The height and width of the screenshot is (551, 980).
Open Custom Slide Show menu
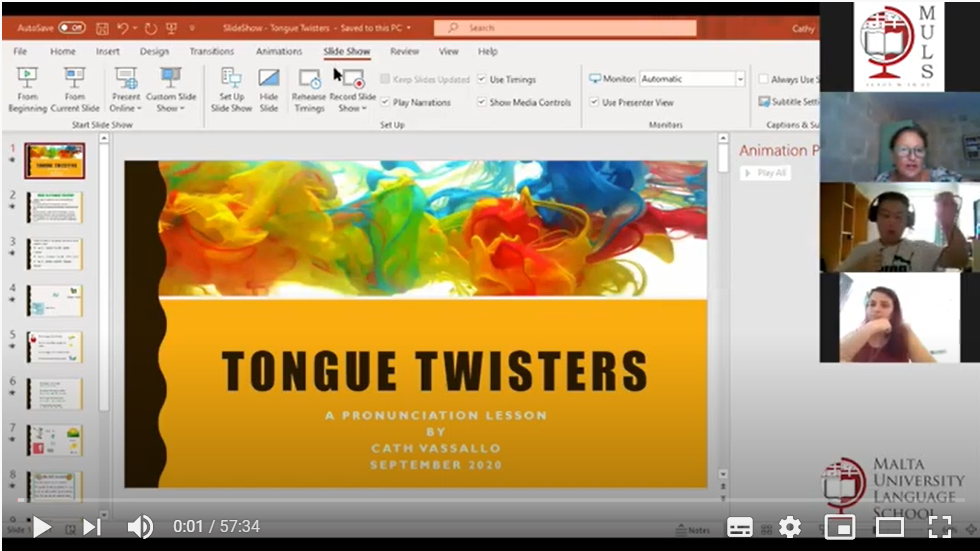171,90
